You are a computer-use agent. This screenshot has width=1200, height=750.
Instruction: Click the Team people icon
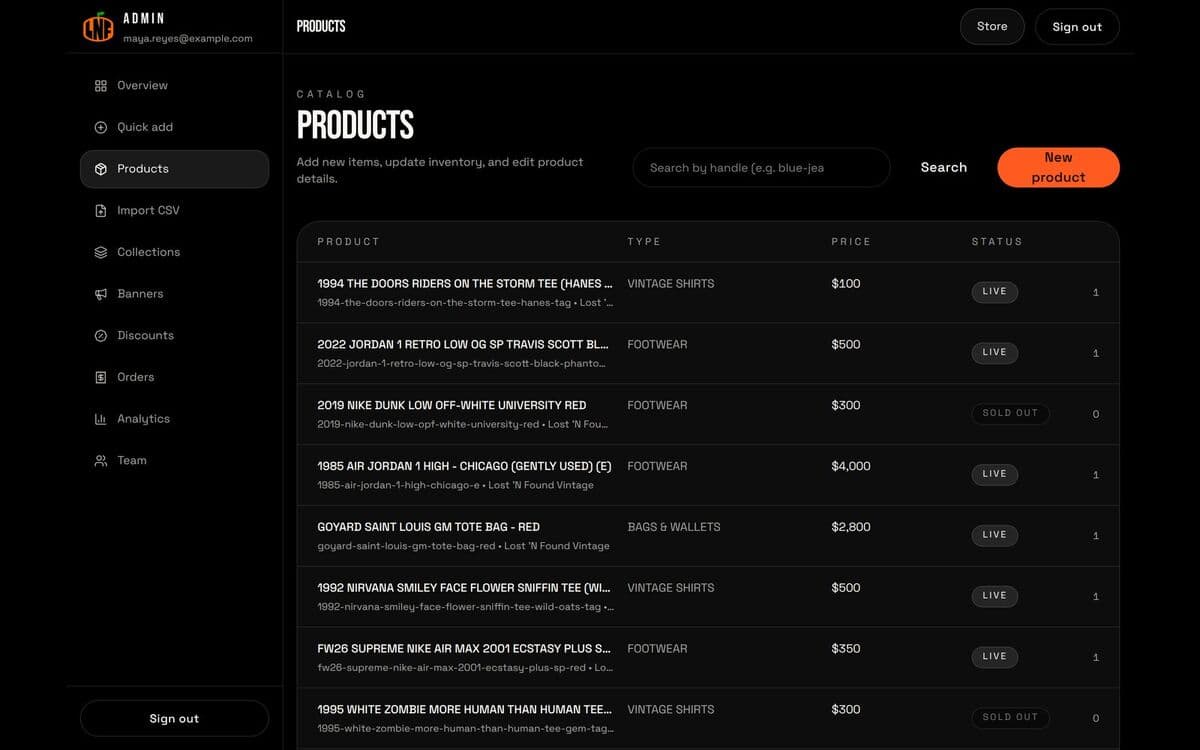point(100,461)
